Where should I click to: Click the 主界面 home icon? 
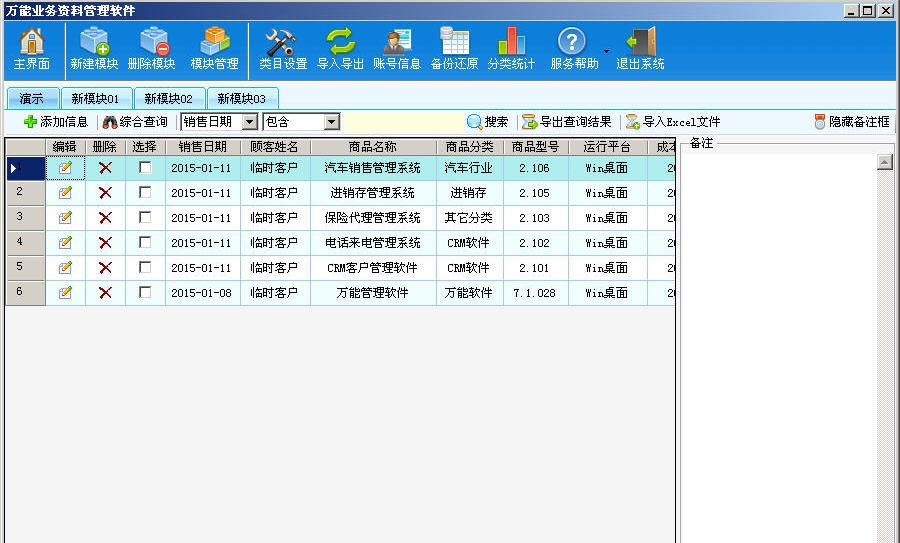(x=32, y=42)
